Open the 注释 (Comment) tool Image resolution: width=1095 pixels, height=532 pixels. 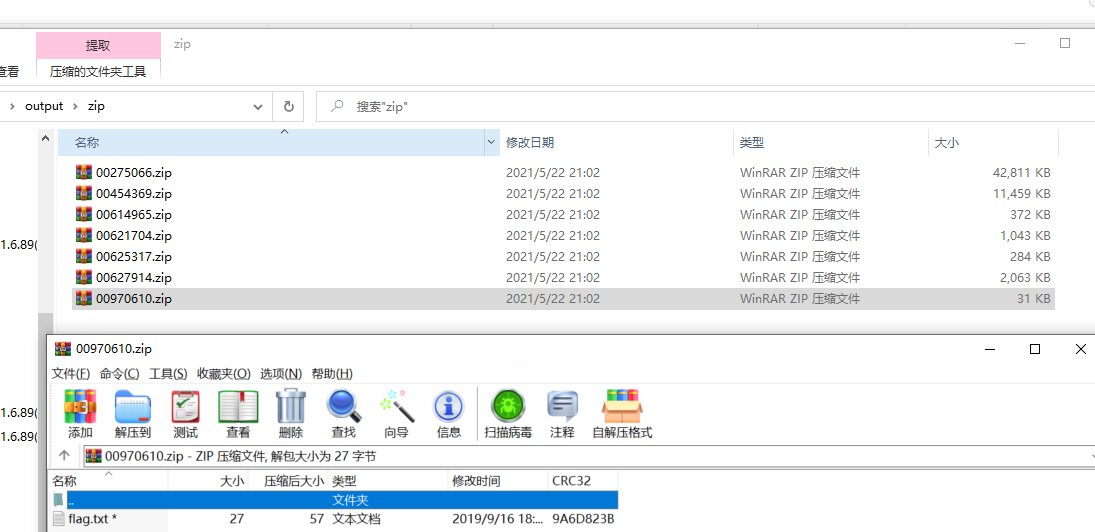562,413
